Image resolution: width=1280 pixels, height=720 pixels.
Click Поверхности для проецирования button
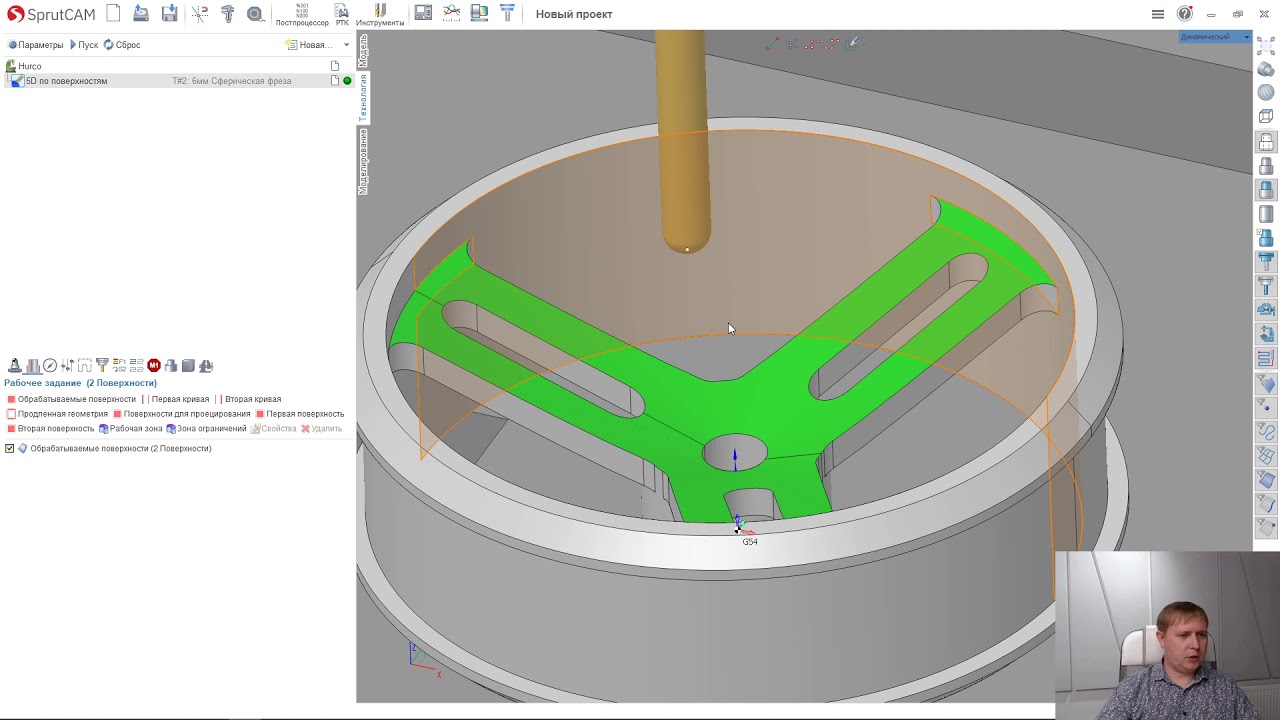[181, 414]
